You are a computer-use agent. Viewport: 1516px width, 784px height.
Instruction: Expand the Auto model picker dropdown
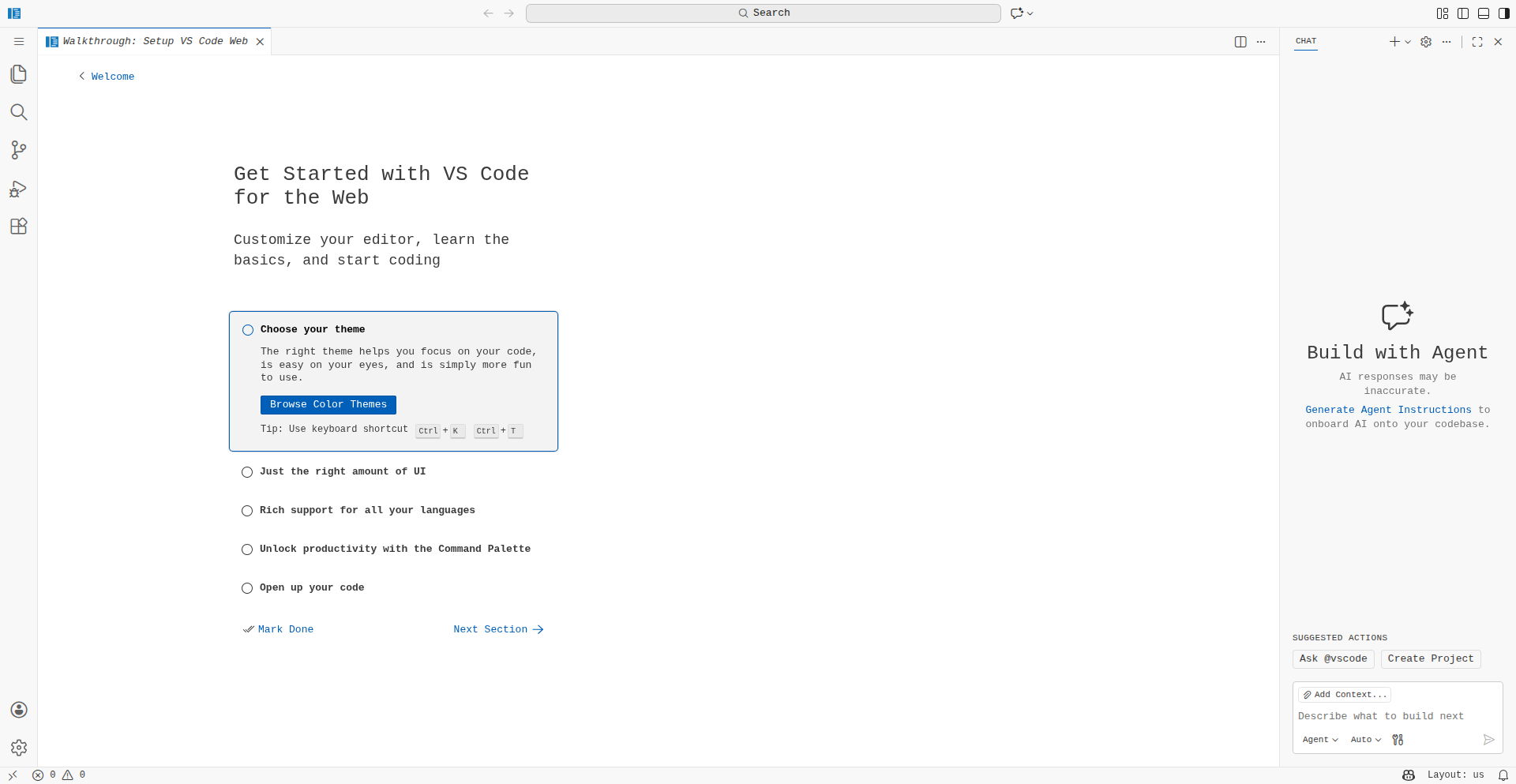(x=1365, y=740)
